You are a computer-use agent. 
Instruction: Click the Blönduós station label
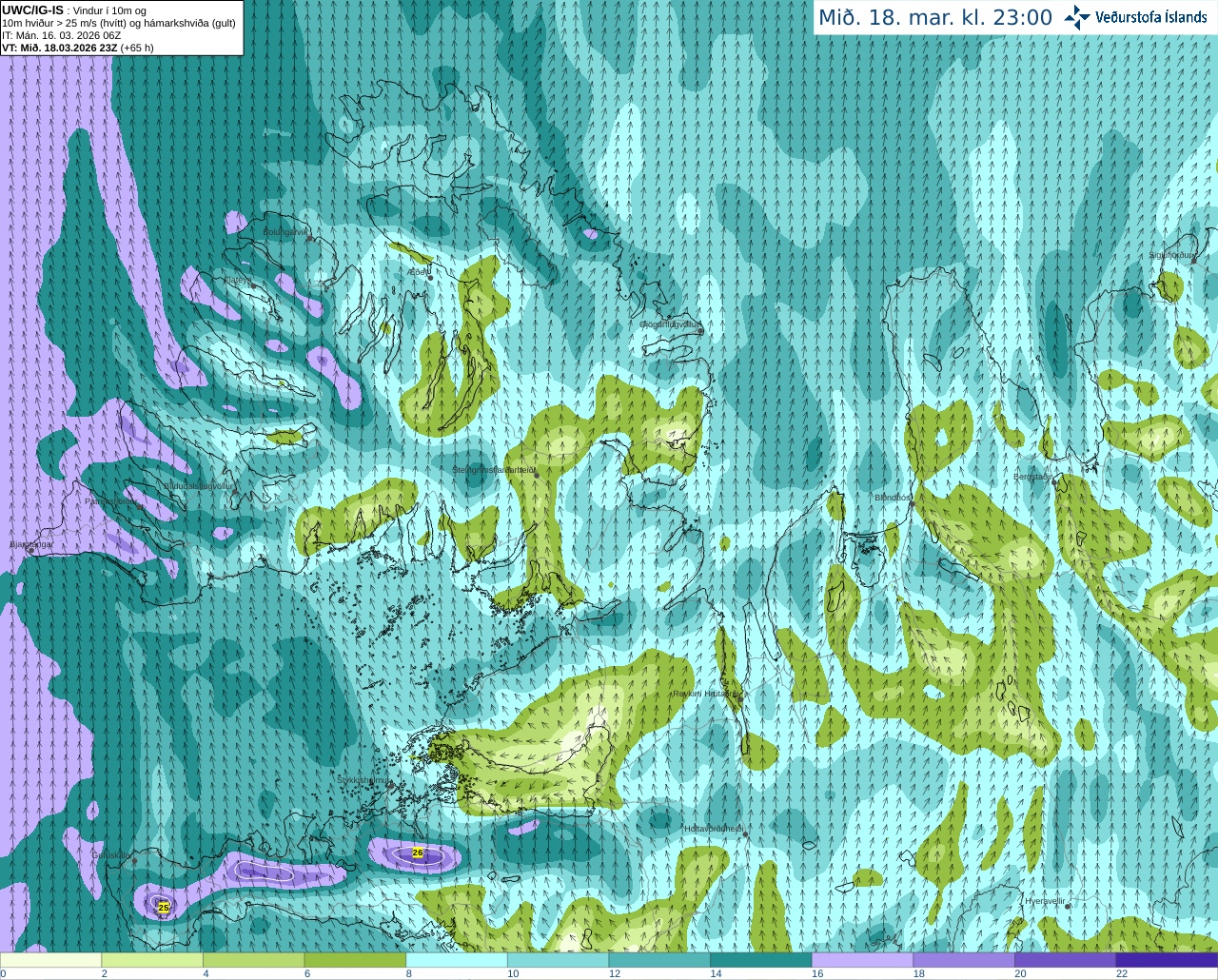click(x=893, y=498)
